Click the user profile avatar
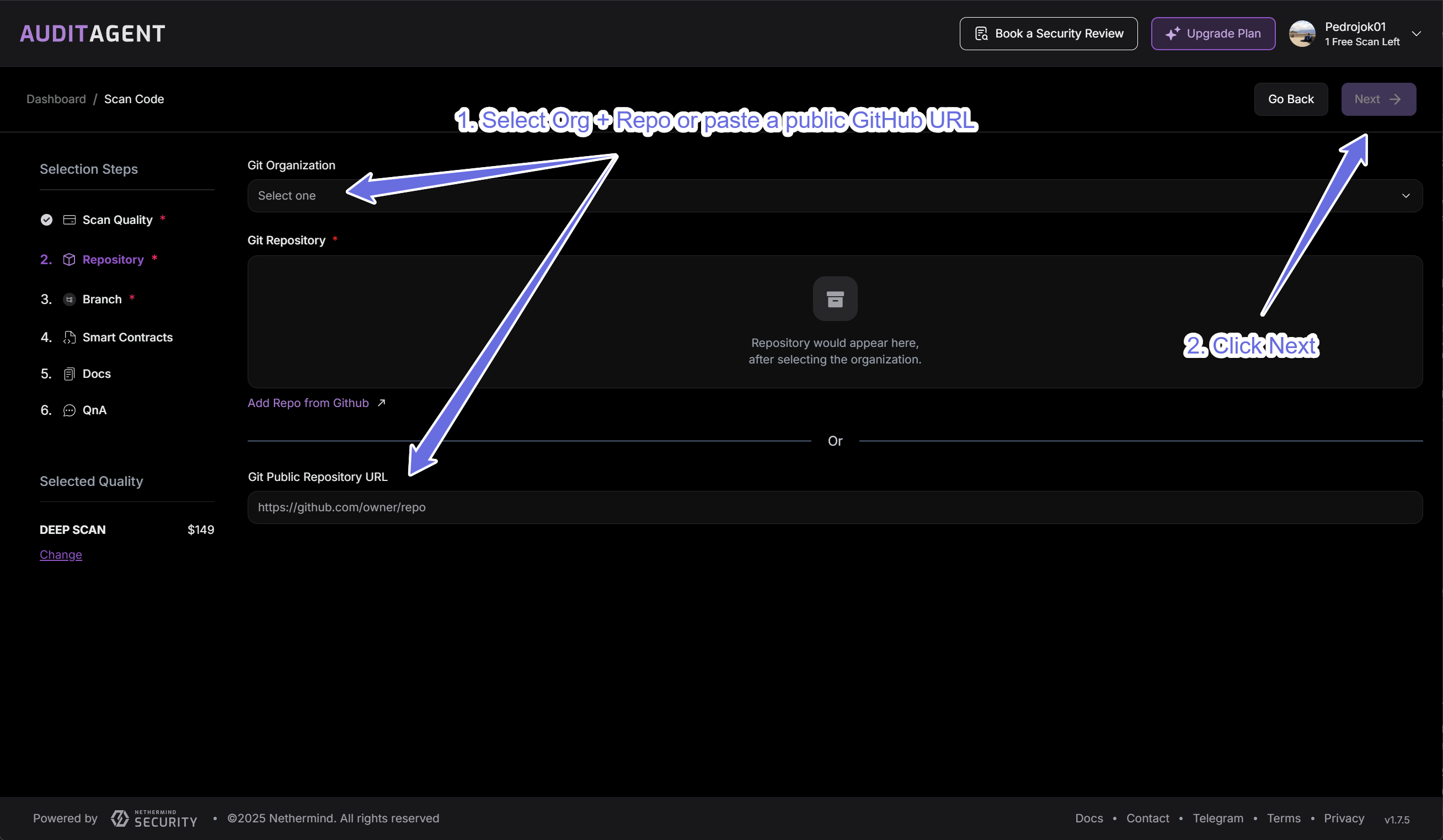This screenshot has width=1443, height=840. coord(1302,34)
